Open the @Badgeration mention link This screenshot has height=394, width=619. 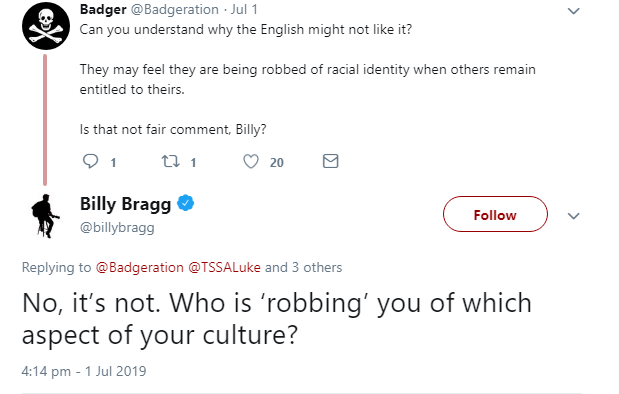139,268
